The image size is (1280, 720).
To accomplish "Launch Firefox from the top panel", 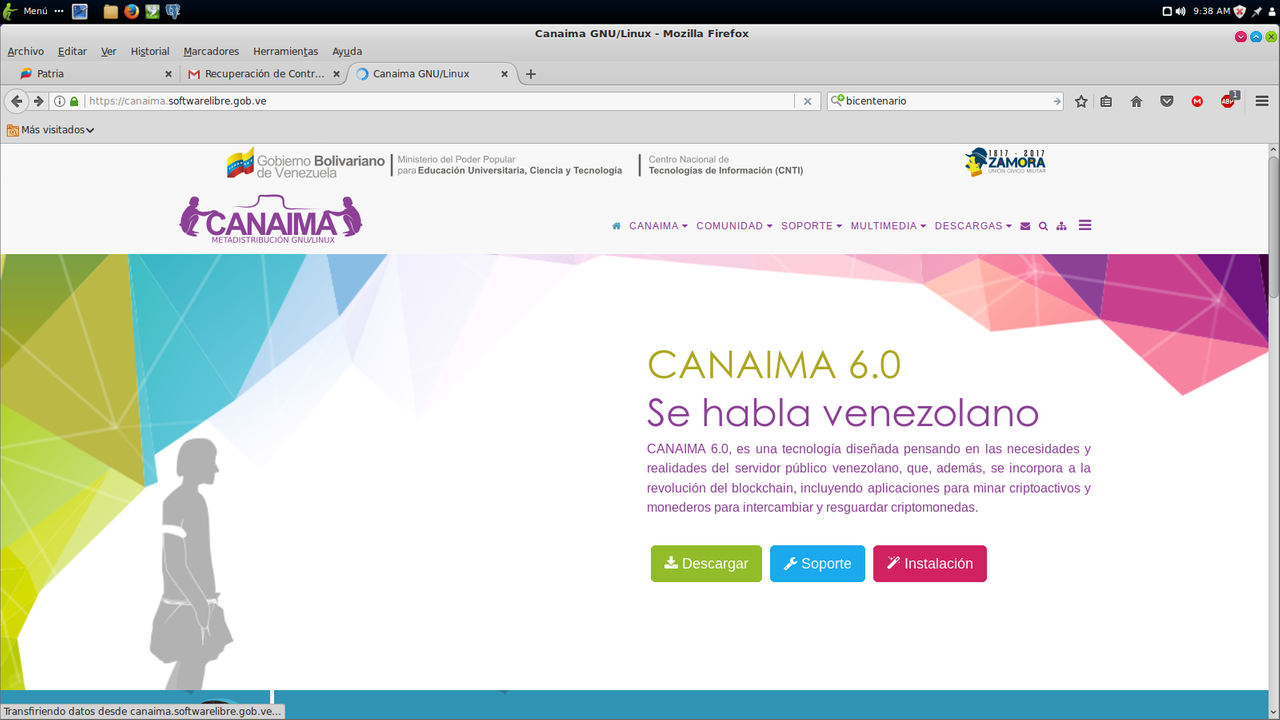I will point(131,12).
